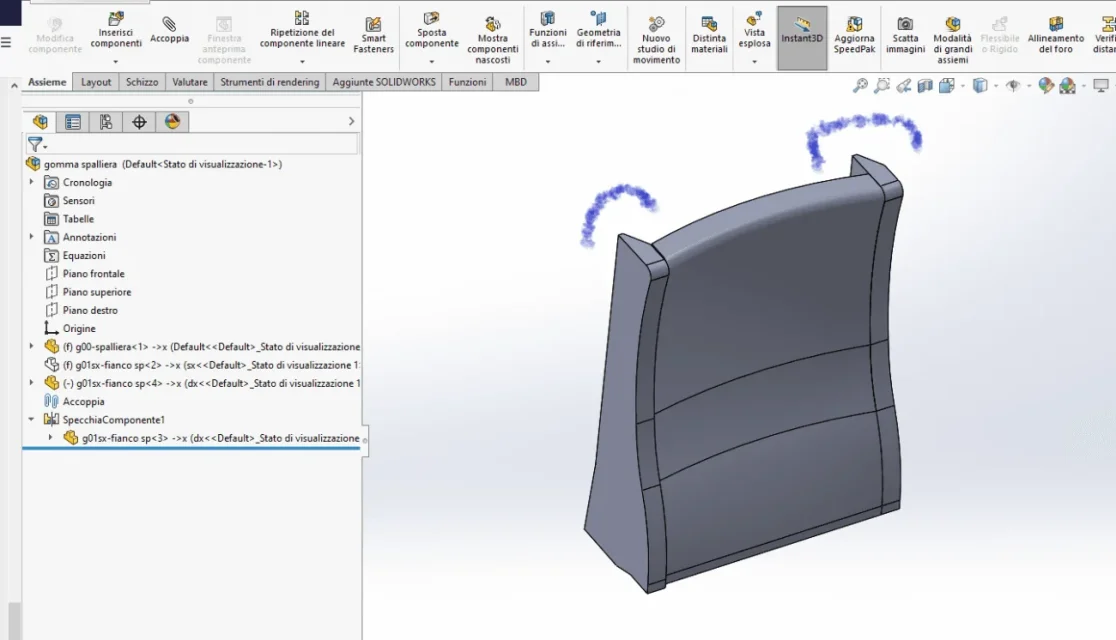The width and height of the screenshot is (1116, 640).
Task: Click the previous view icon
Action: click(x=904, y=86)
